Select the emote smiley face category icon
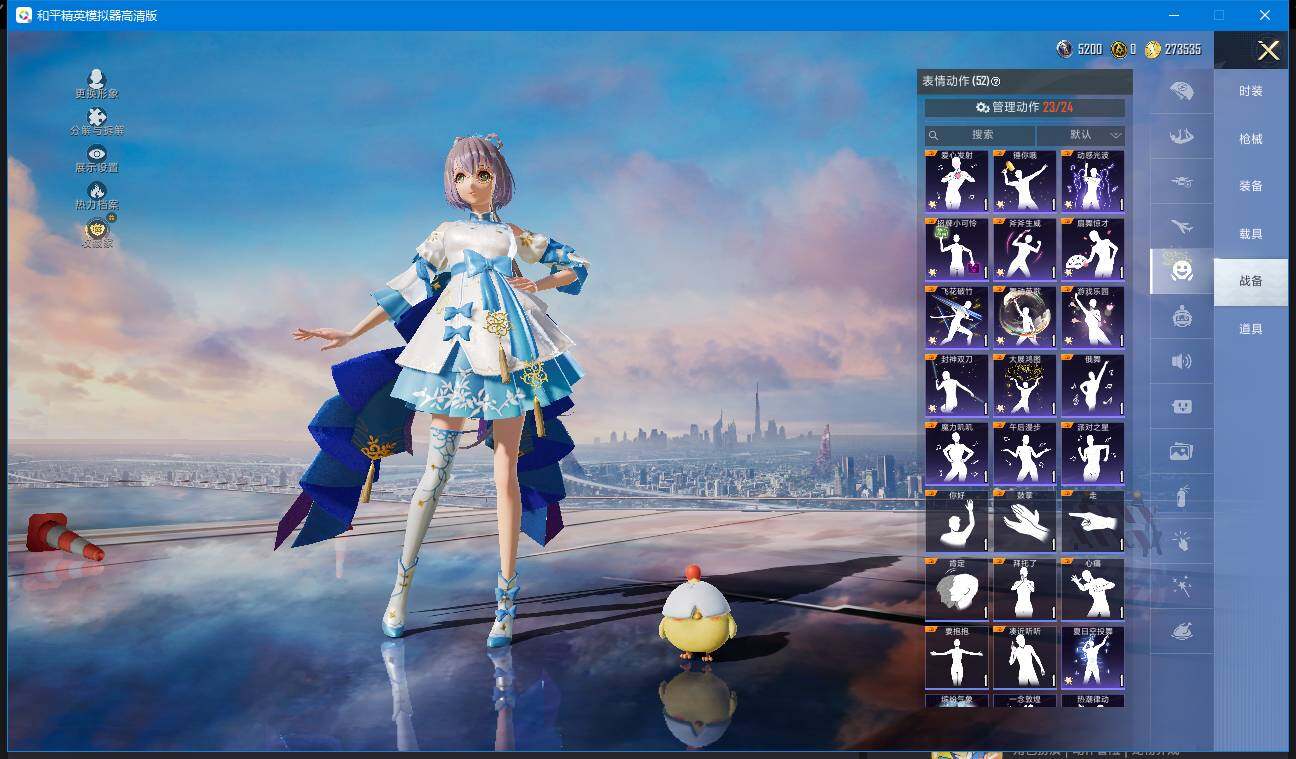Viewport: 1296px width, 759px height. 1182,271
